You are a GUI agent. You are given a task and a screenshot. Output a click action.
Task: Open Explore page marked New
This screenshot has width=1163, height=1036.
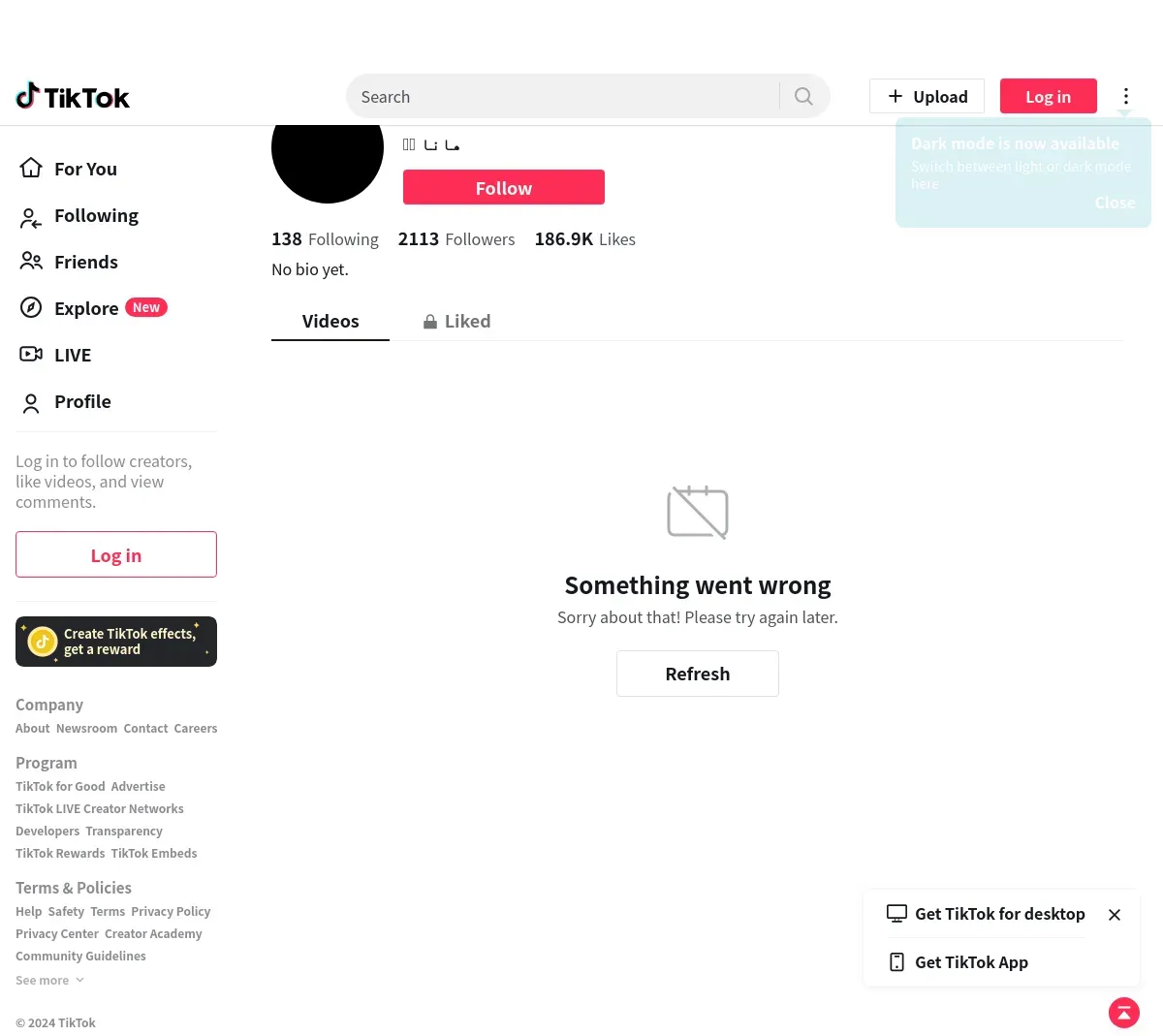93,308
